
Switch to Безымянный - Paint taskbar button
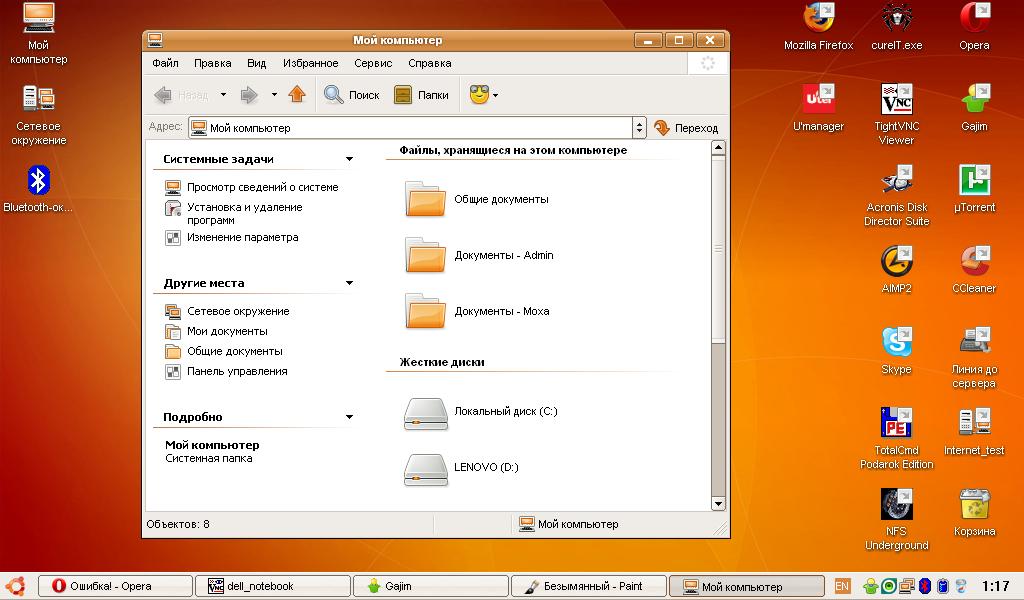point(588,586)
